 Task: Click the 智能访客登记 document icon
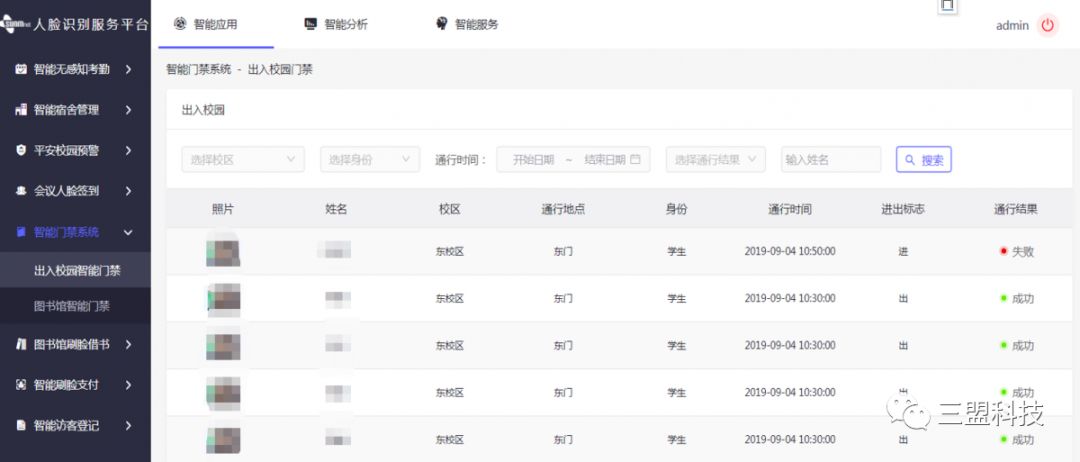(21, 425)
